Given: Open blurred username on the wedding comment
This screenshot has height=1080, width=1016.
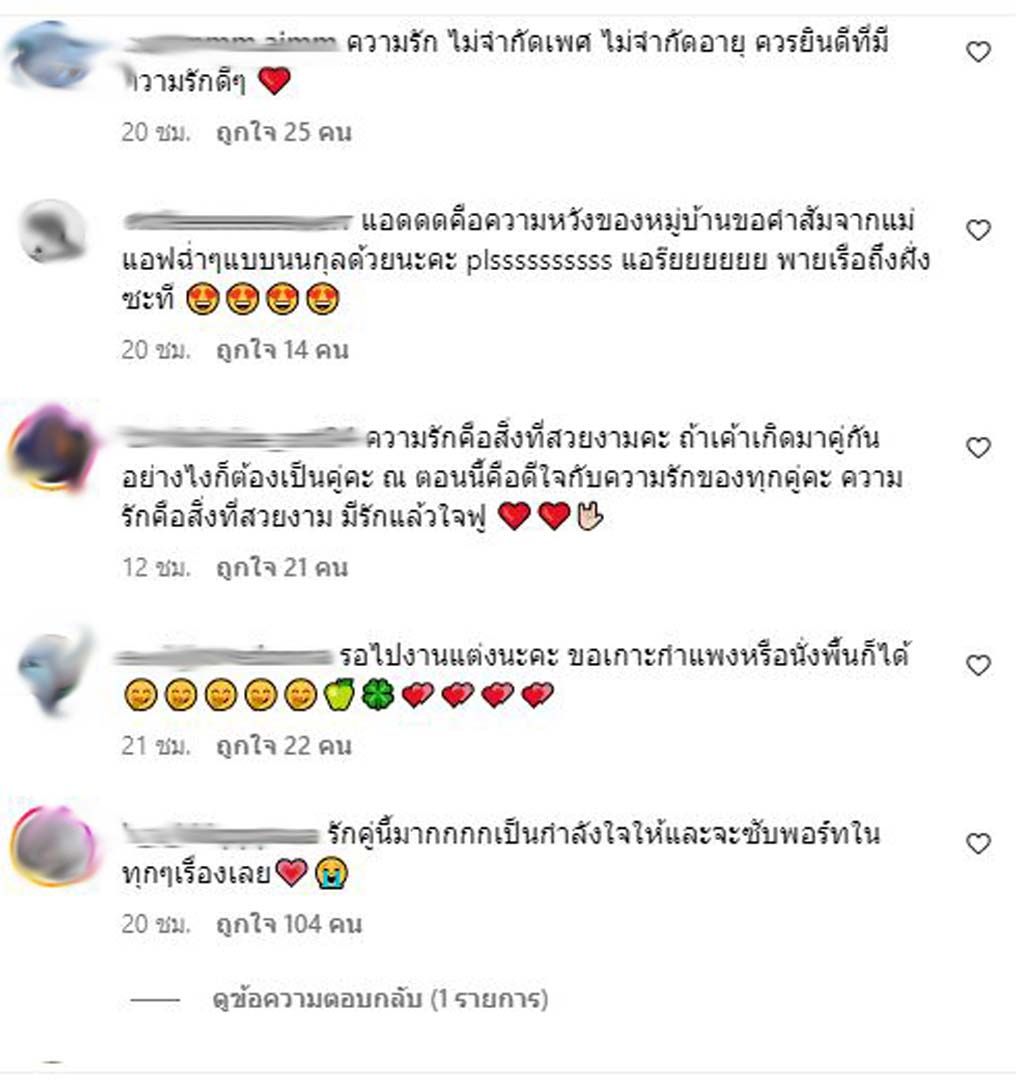Looking at the screenshot, I should [x=224, y=656].
